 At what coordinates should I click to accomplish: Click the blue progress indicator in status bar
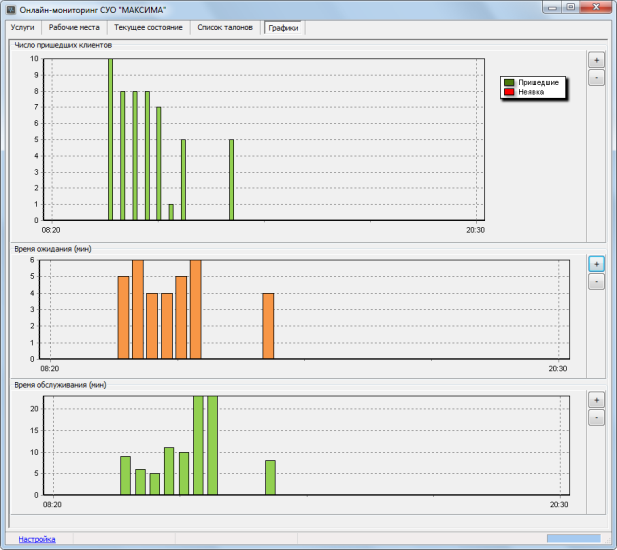pyautogui.click(x=574, y=539)
